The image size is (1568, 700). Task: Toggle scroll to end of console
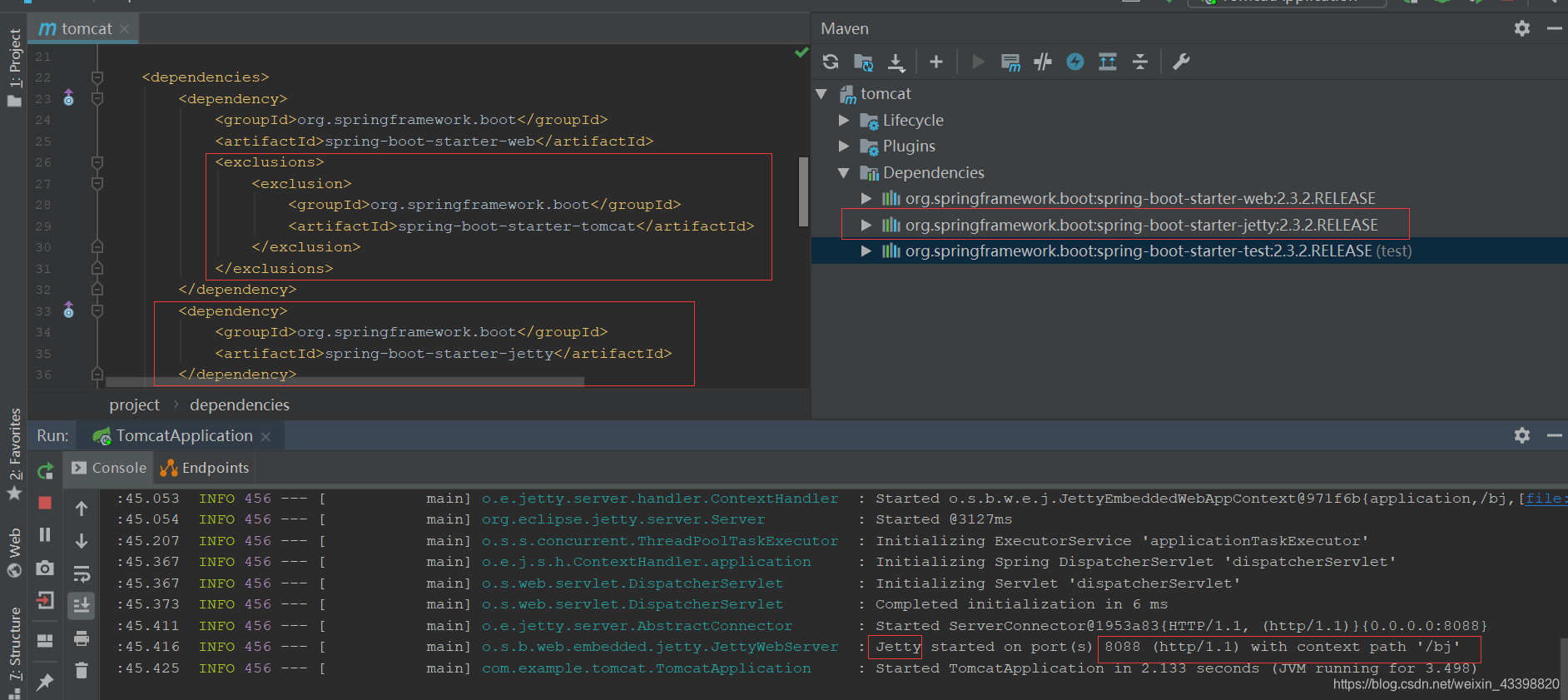[82, 605]
